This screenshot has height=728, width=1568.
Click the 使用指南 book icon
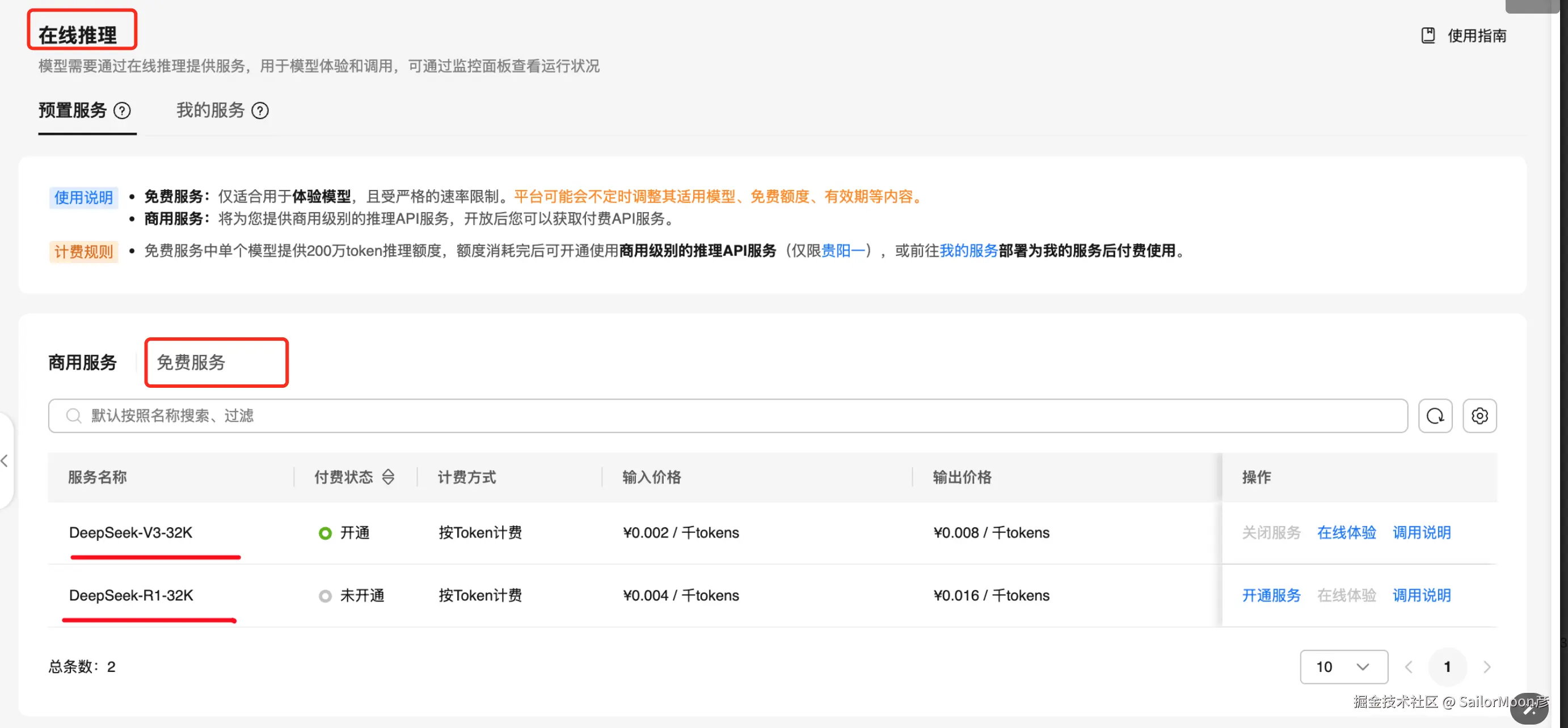[x=1427, y=35]
